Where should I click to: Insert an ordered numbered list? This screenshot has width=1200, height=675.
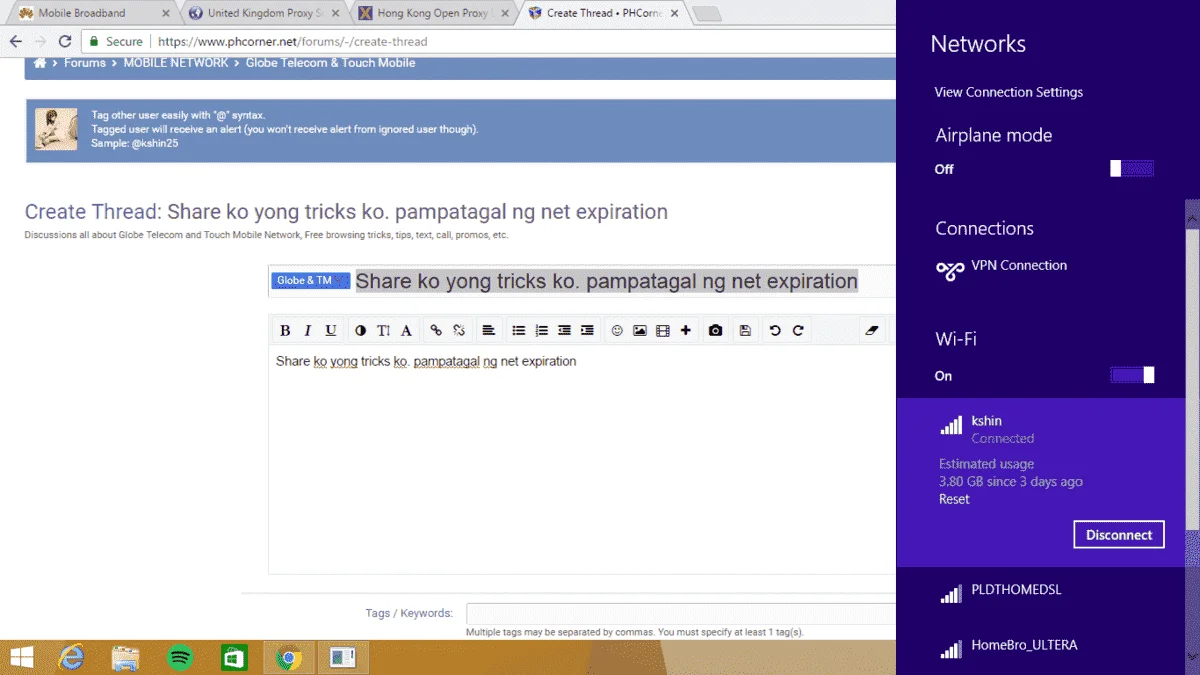(x=542, y=331)
